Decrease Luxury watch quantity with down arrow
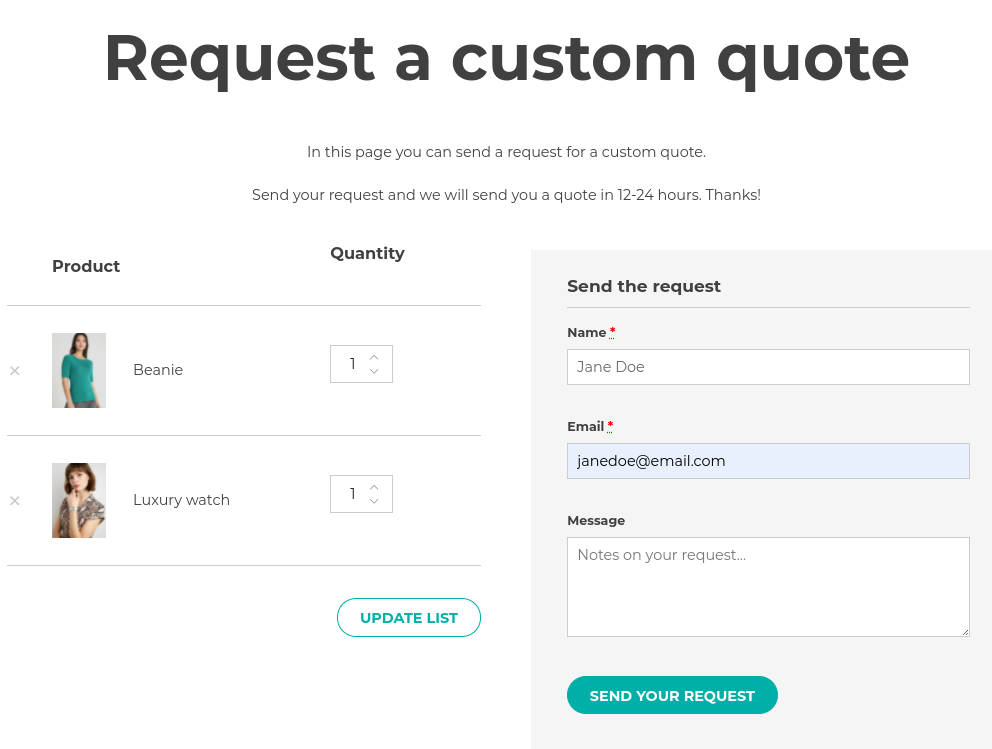The width and height of the screenshot is (992, 749). [374, 501]
